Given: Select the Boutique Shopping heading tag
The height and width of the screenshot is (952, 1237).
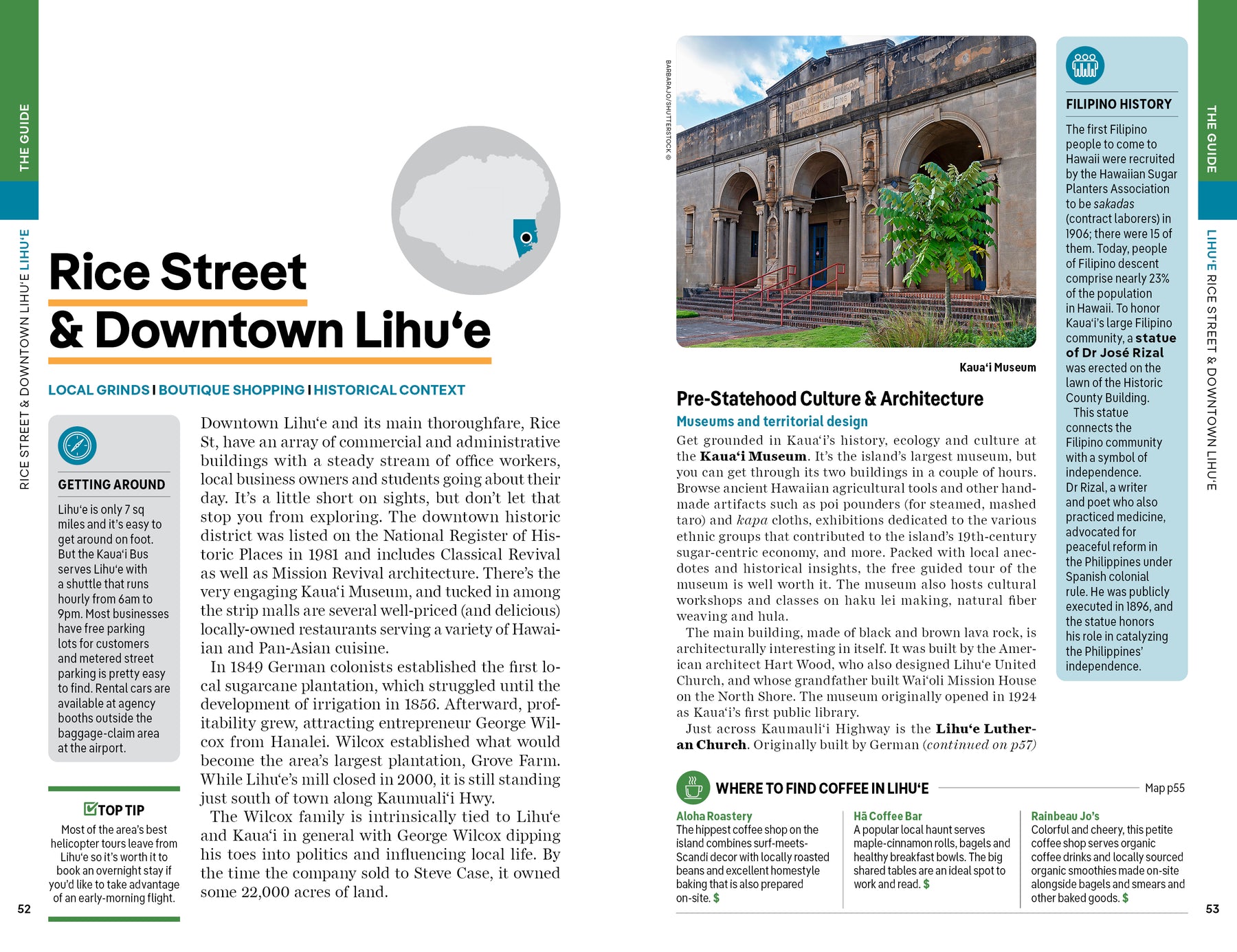Looking at the screenshot, I should pos(232,390).
